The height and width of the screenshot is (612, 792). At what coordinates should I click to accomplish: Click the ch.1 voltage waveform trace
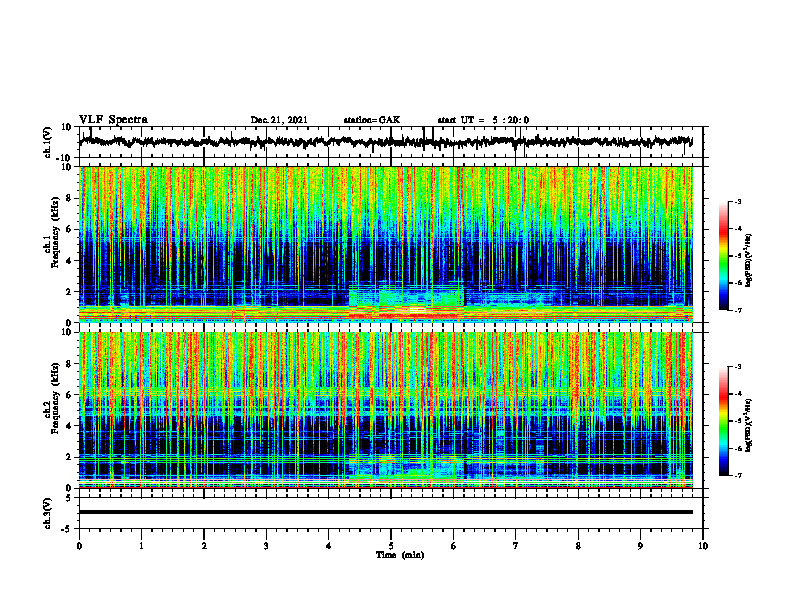click(386, 141)
